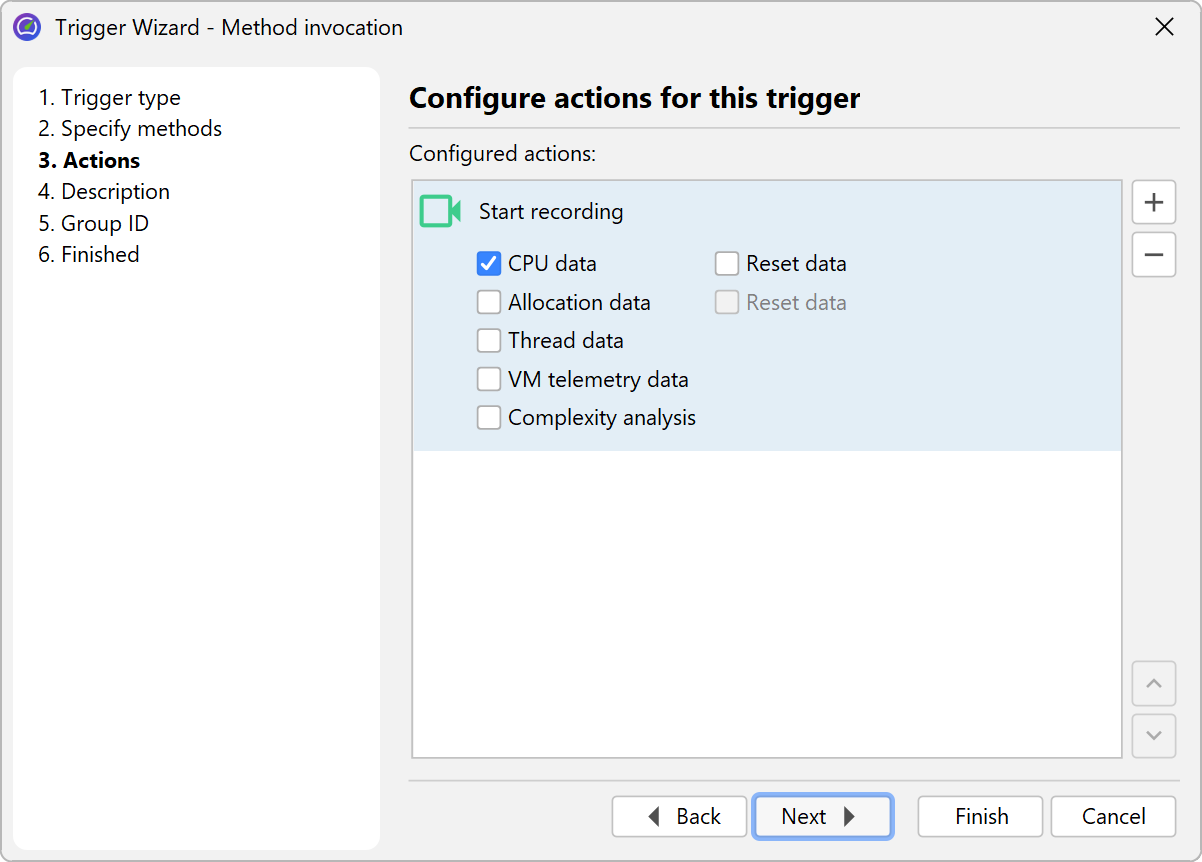This screenshot has height=862, width=1202.
Task: Select the Group ID step
Action: [x=94, y=223]
